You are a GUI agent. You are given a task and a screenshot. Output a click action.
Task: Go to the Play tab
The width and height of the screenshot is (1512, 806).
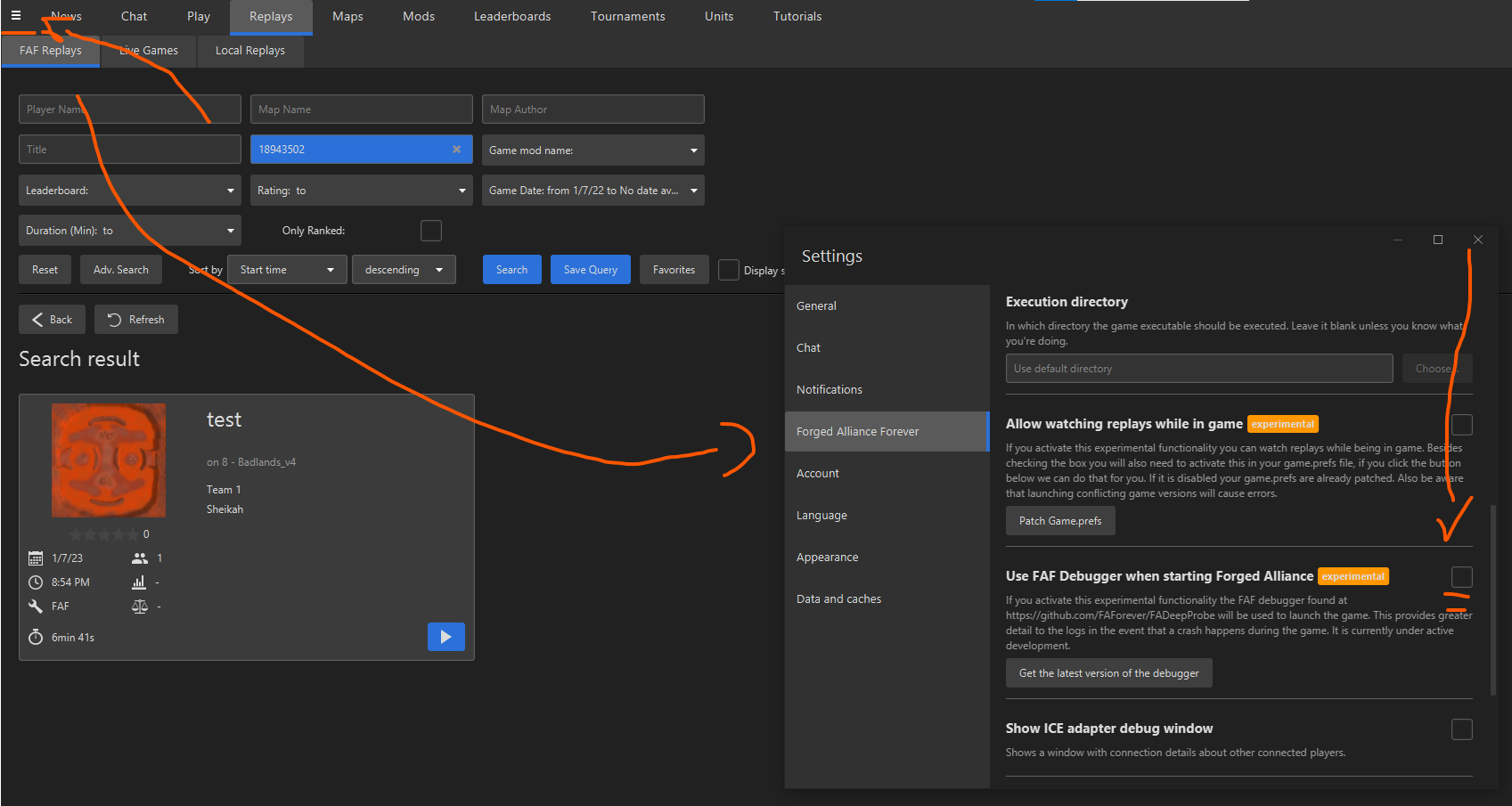point(199,16)
